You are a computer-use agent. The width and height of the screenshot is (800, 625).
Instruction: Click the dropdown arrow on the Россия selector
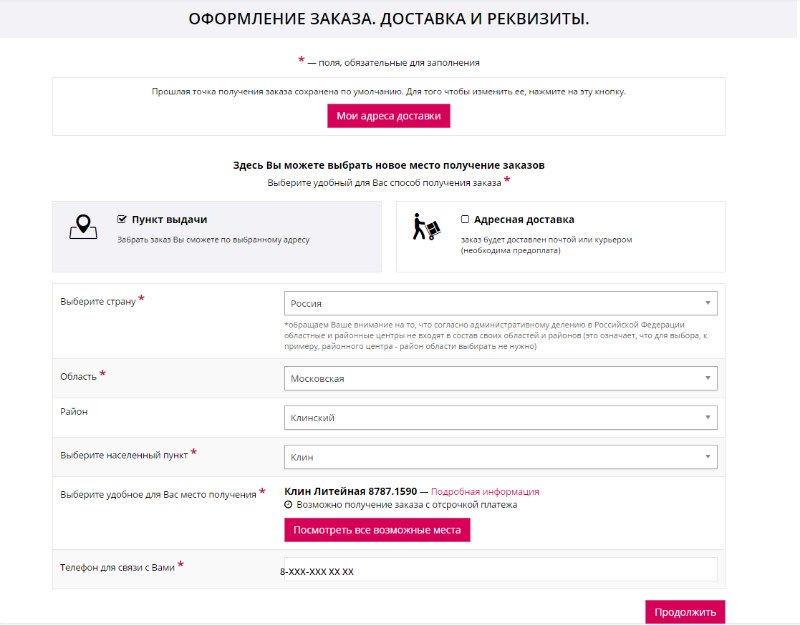click(706, 302)
